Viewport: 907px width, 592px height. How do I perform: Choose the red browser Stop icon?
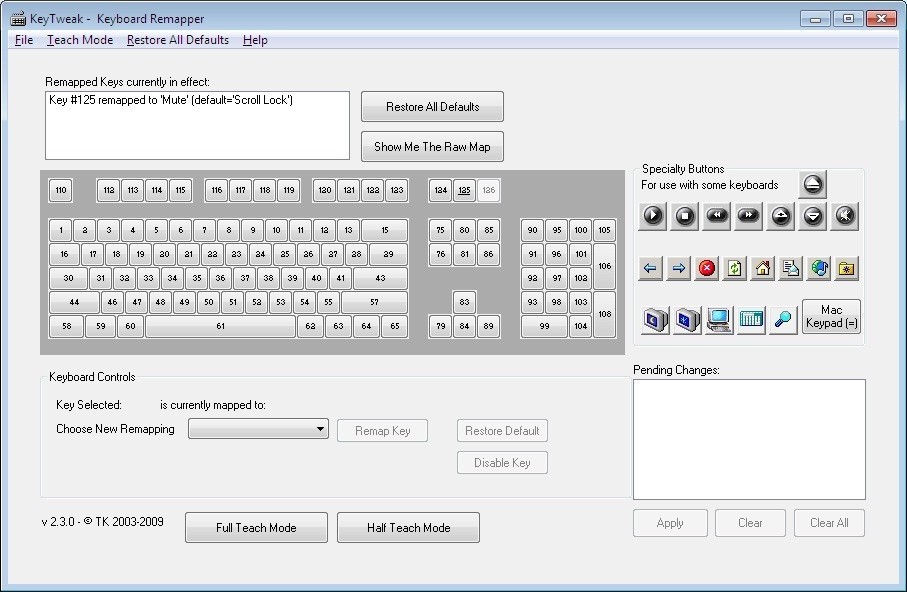(x=707, y=268)
